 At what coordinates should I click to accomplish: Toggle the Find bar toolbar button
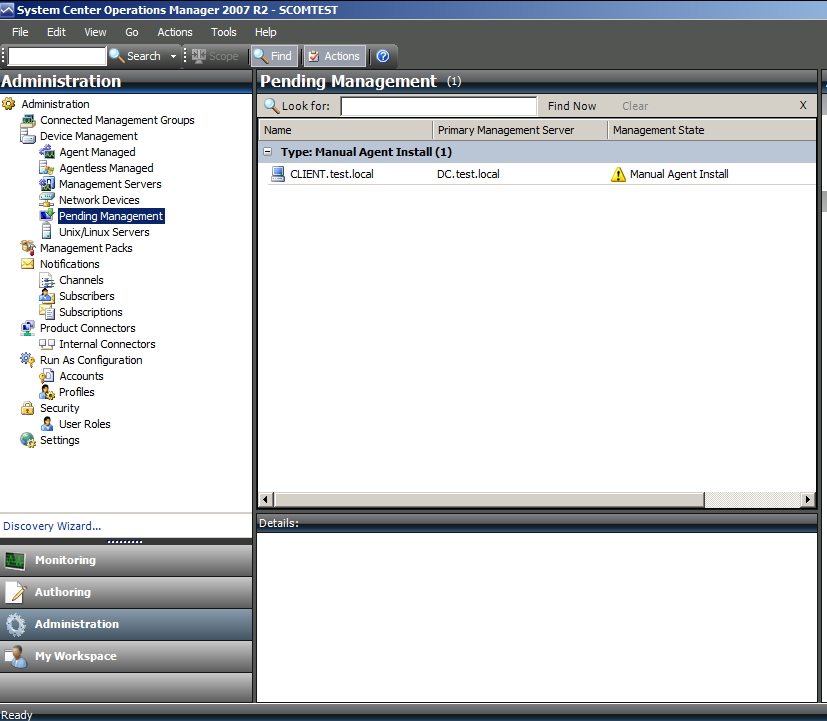pyautogui.click(x=273, y=56)
